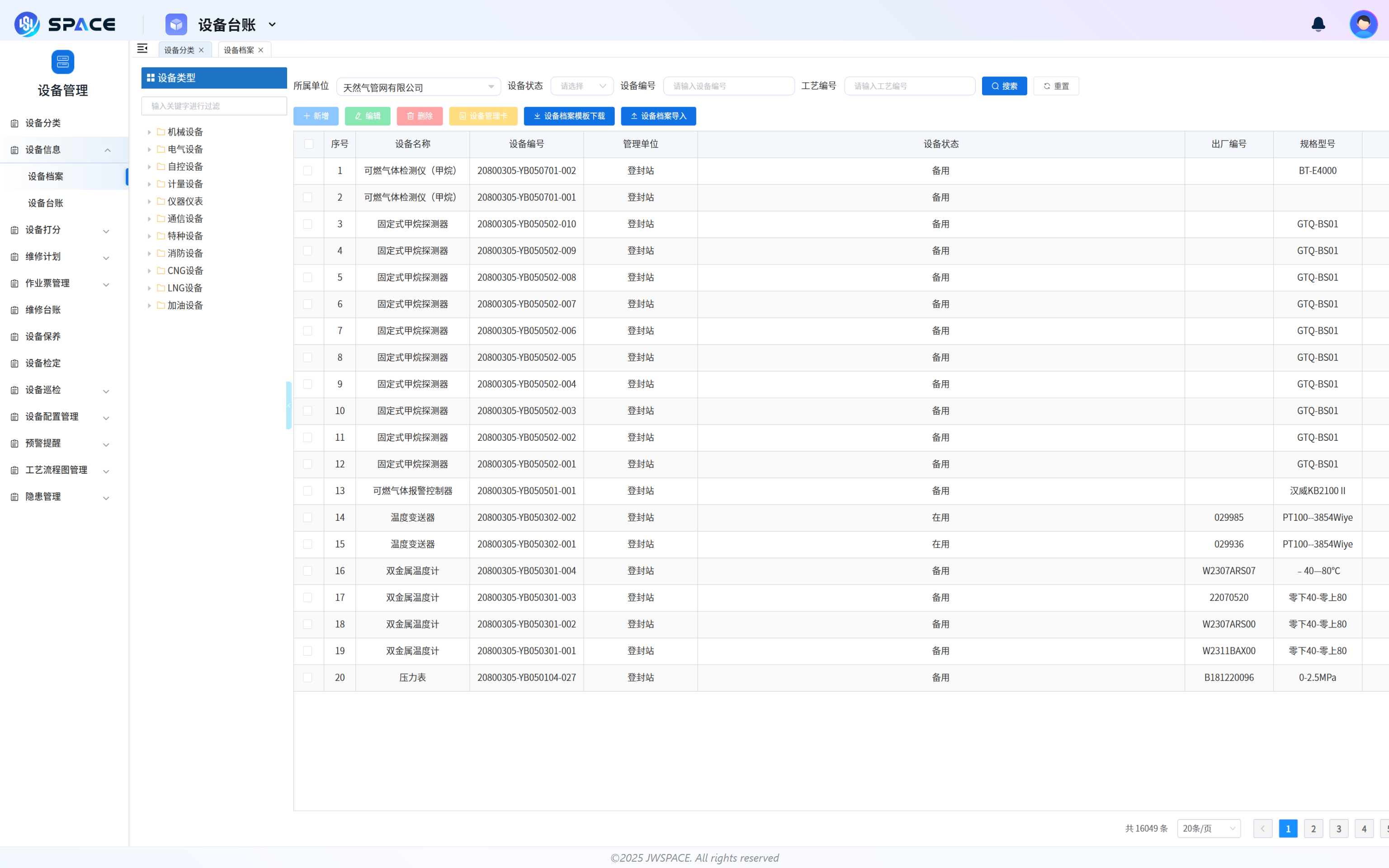This screenshot has width=1389, height=868.
Task: Click the 设备管理 module icon
Action: pos(62,62)
